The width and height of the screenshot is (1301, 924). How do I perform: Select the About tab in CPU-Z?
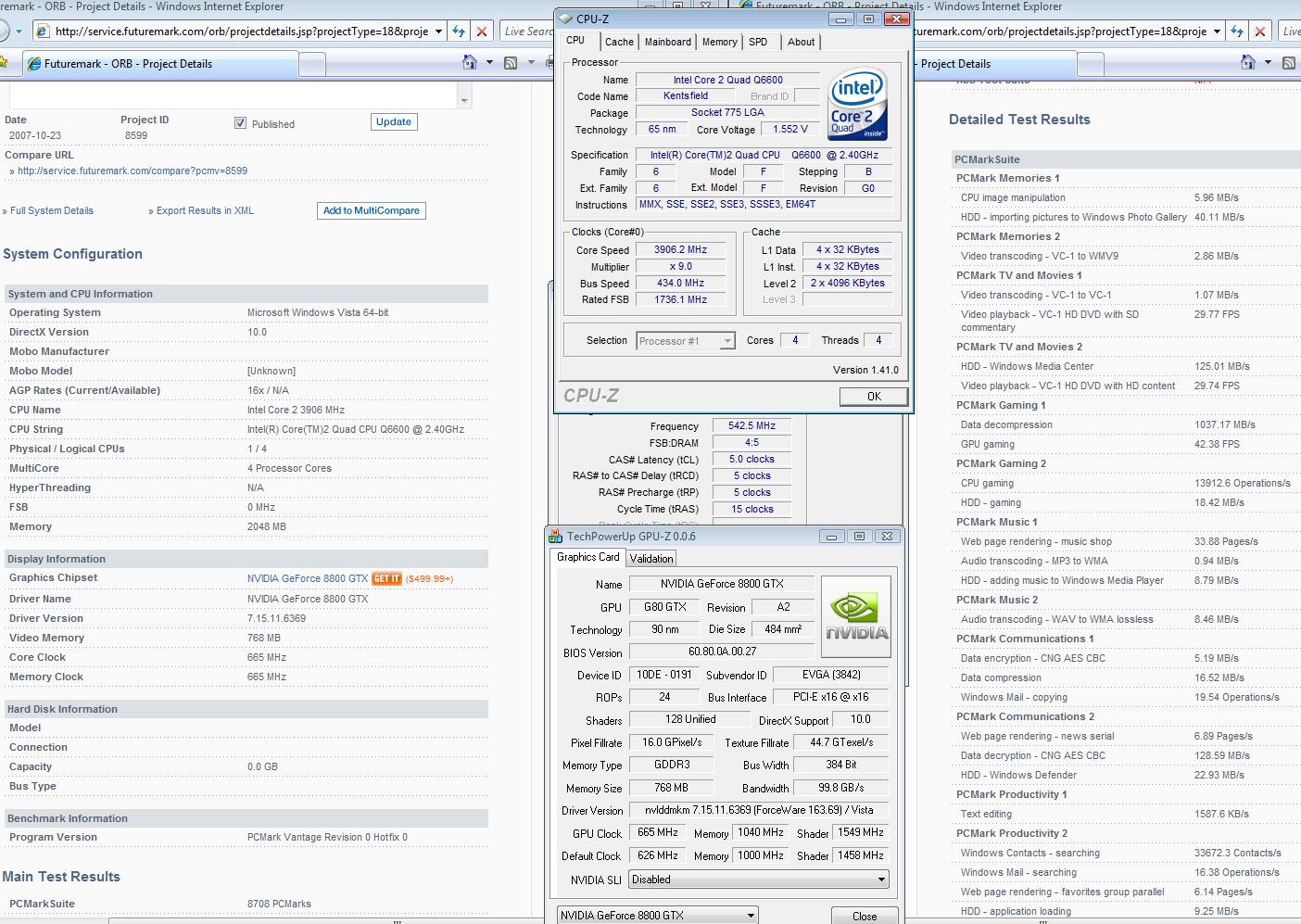pos(801,42)
